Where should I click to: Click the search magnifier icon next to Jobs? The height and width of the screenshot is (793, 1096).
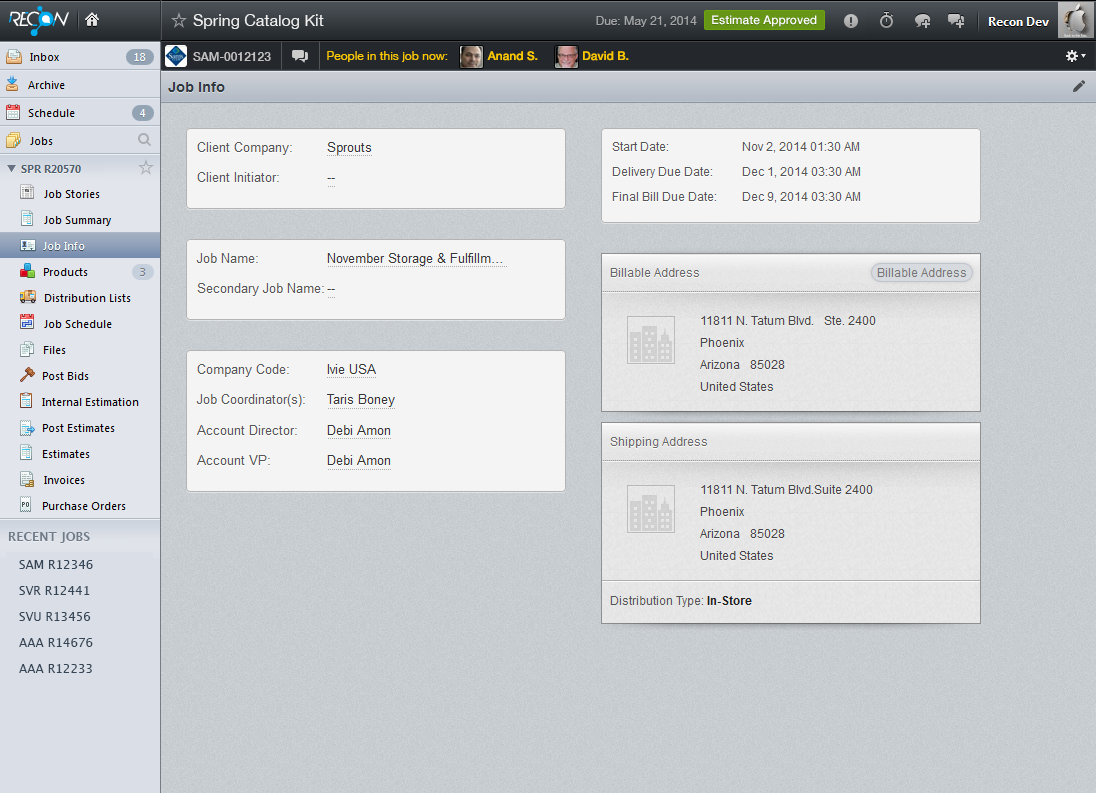(x=144, y=140)
